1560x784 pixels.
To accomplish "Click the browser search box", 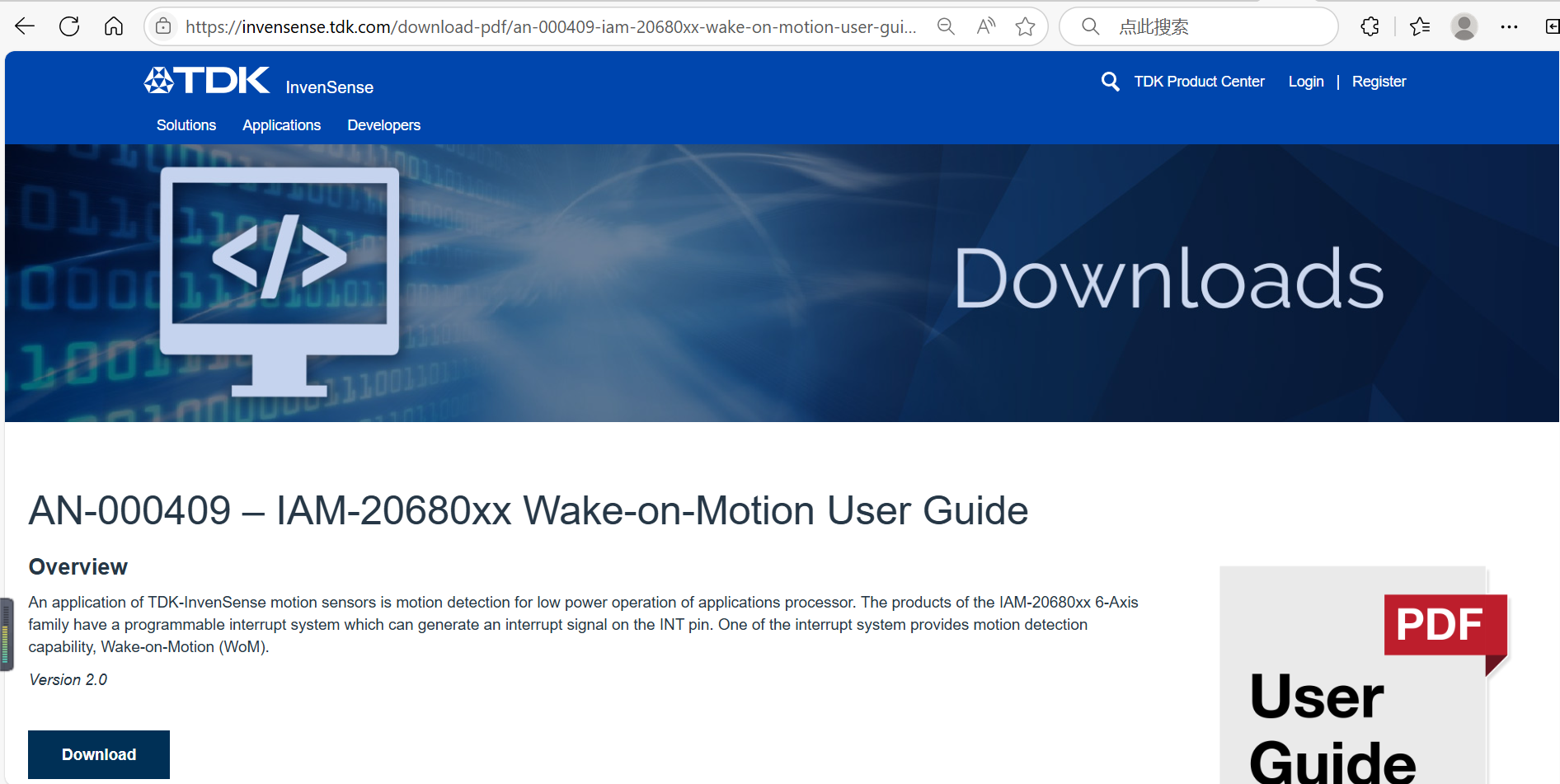I will coord(1198,26).
